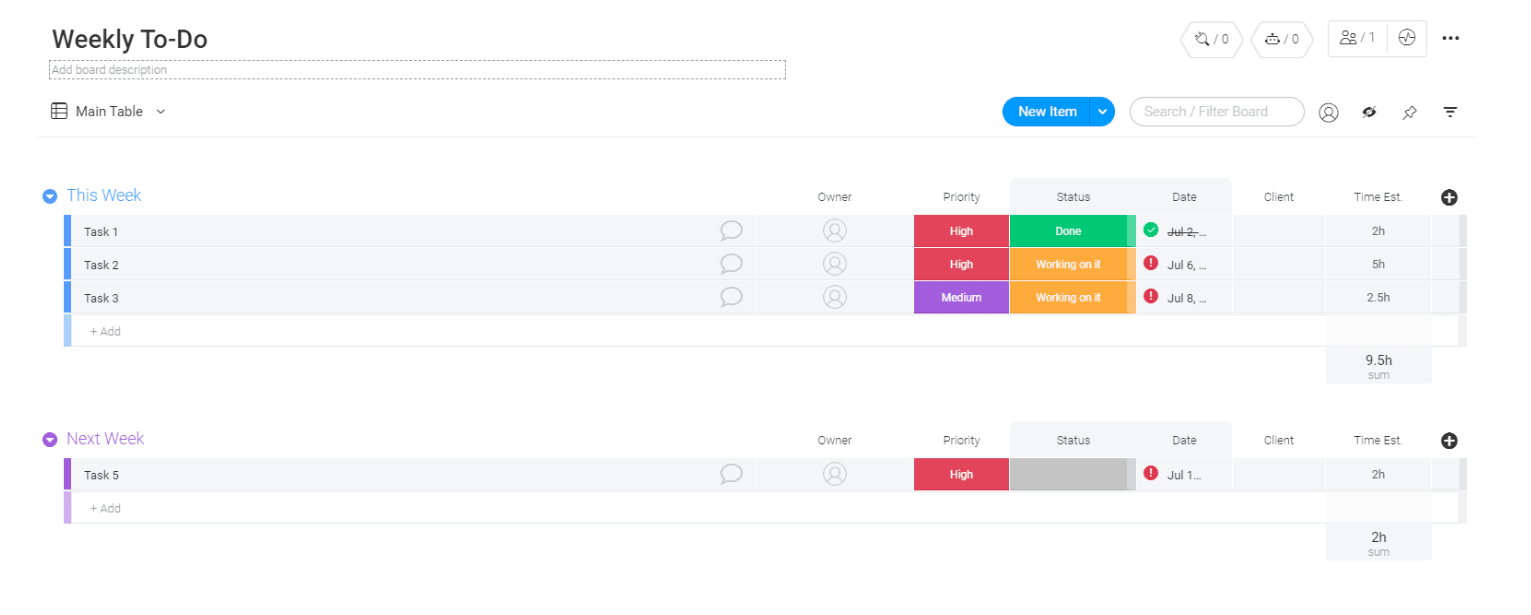Click the overdue alert icon for Task 5
This screenshot has height=615, width=1531.
click(x=1151, y=473)
